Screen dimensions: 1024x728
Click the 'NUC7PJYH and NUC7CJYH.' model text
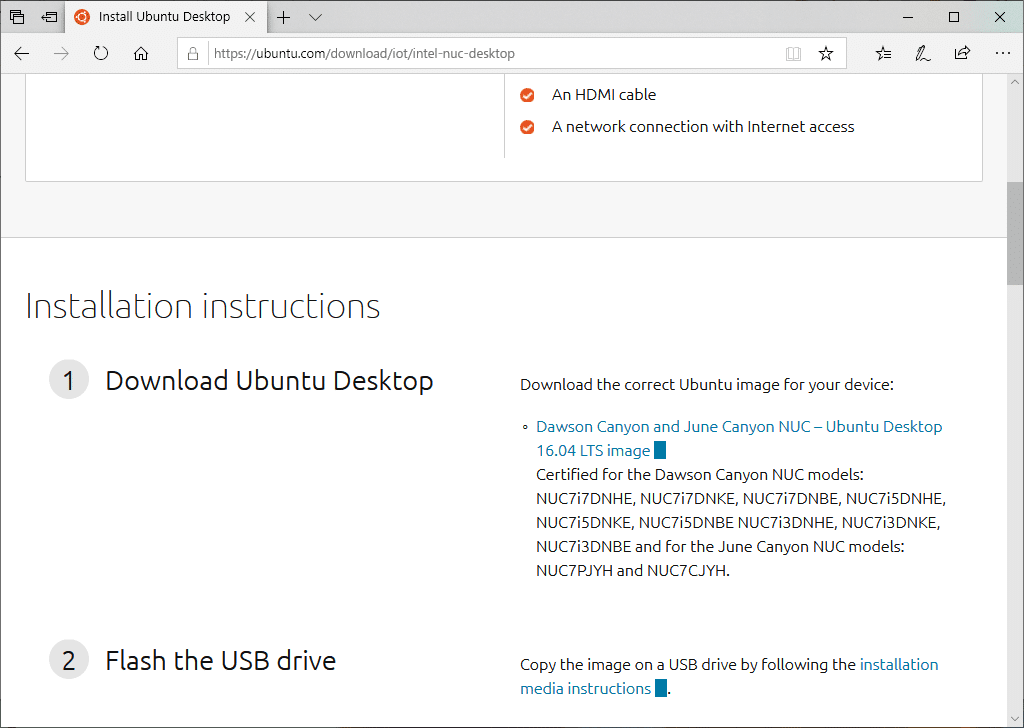click(x=633, y=571)
